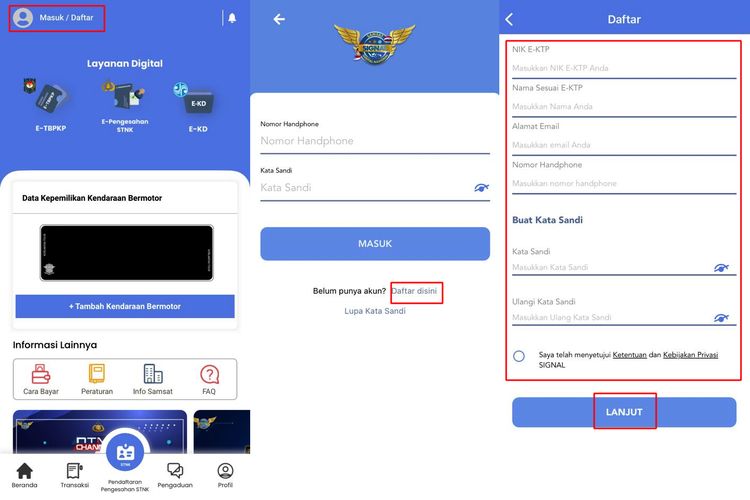
Task: Open the E-Pengesahan STNK service icon
Action: (x=124, y=95)
